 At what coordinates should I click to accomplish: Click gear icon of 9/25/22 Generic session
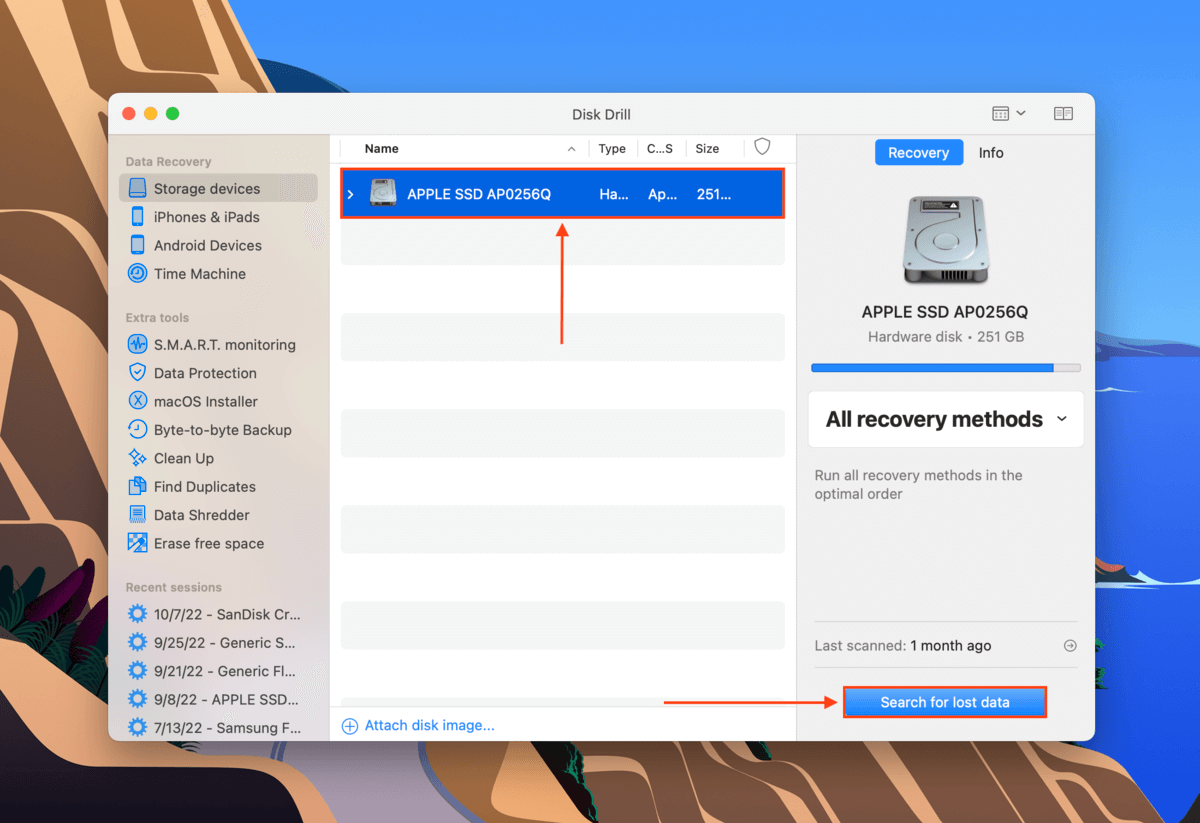[137, 643]
